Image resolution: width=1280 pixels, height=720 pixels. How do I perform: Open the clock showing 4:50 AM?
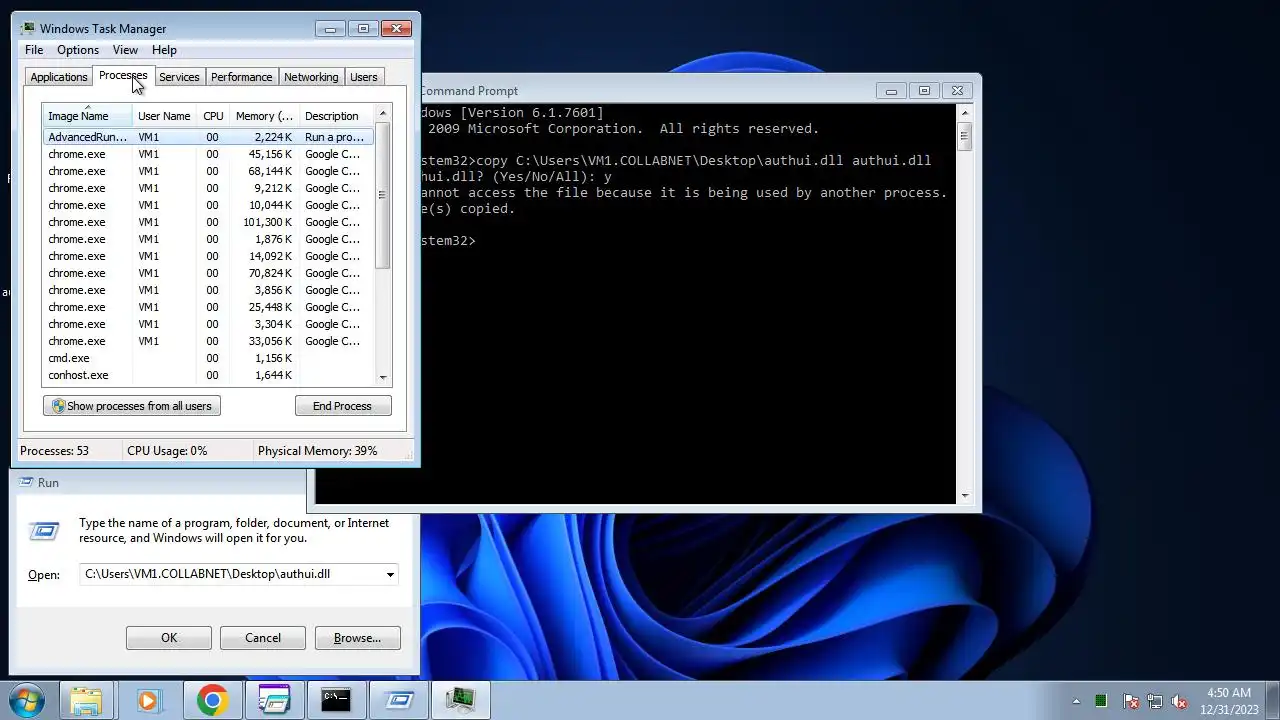1229,701
